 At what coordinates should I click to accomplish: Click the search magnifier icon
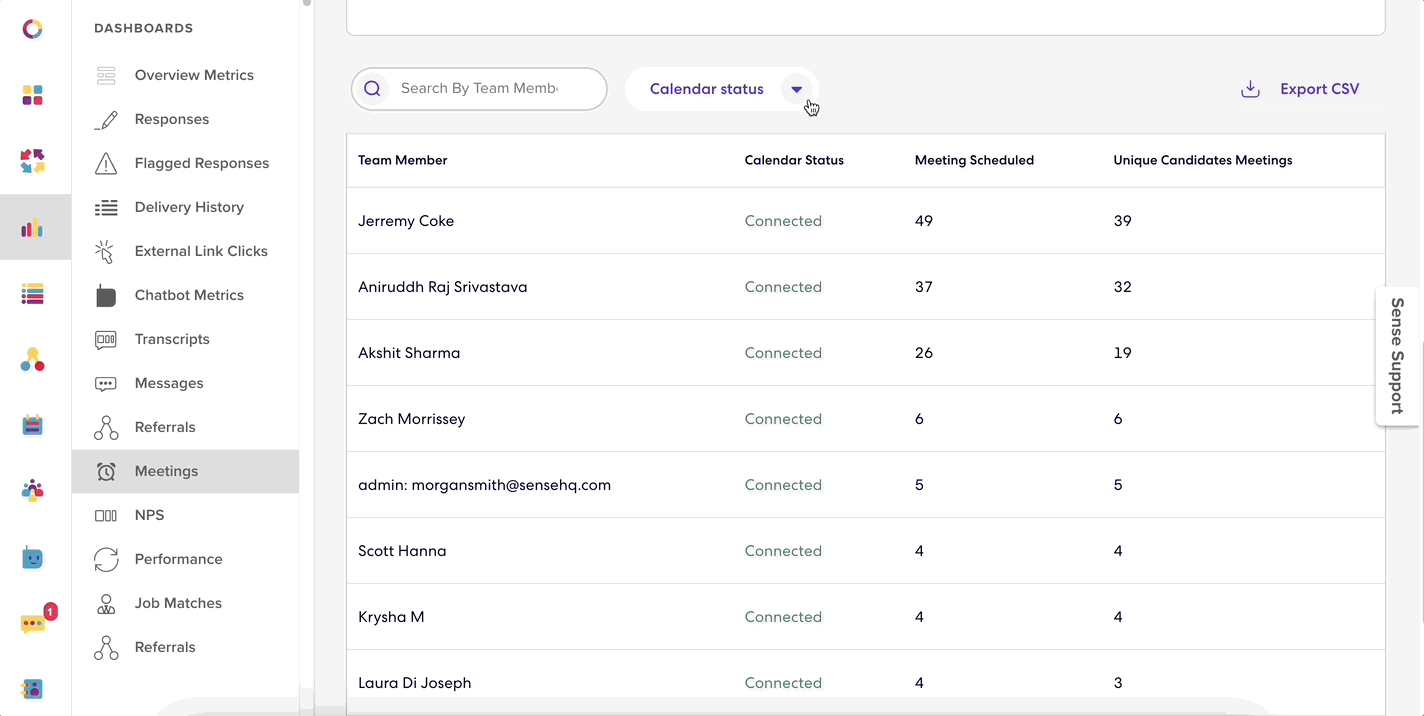pyautogui.click(x=372, y=89)
